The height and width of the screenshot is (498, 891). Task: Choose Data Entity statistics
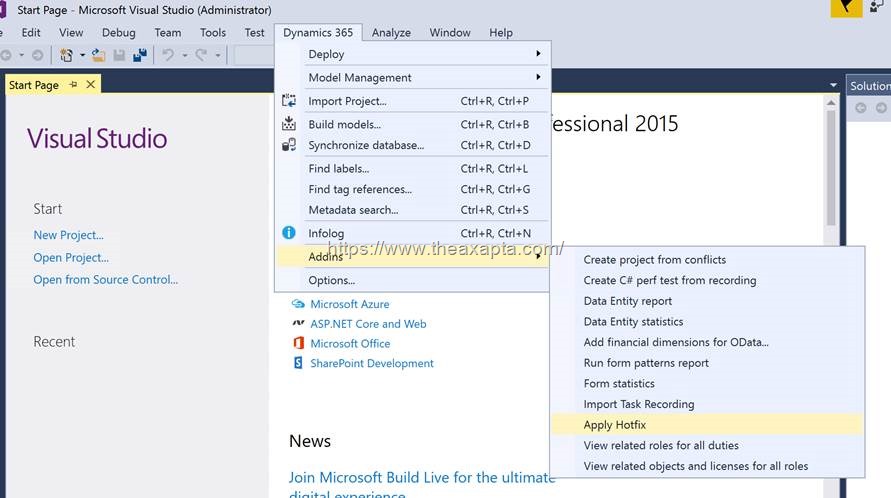tap(707, 321)
